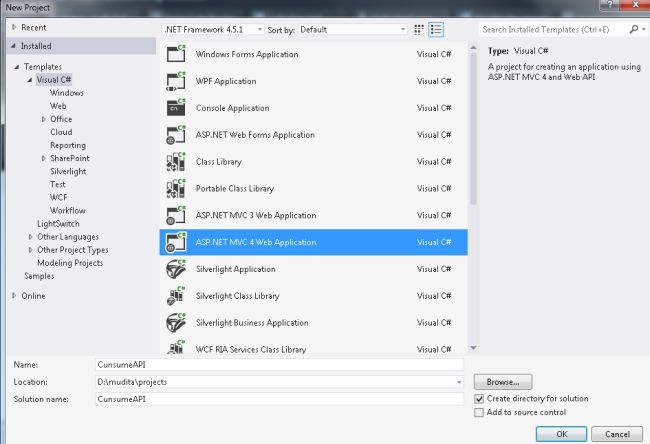
Task: Select the Web category in tree
Action: pyautogui.click(x=58, y=106)
